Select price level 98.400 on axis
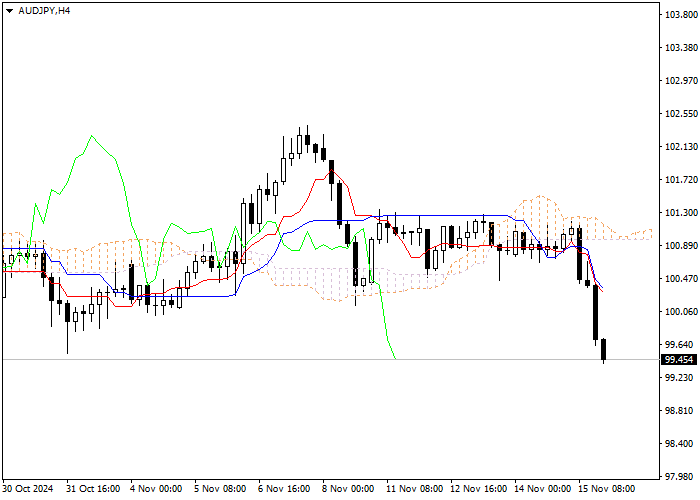700x500 pixels. click(679, 444)
